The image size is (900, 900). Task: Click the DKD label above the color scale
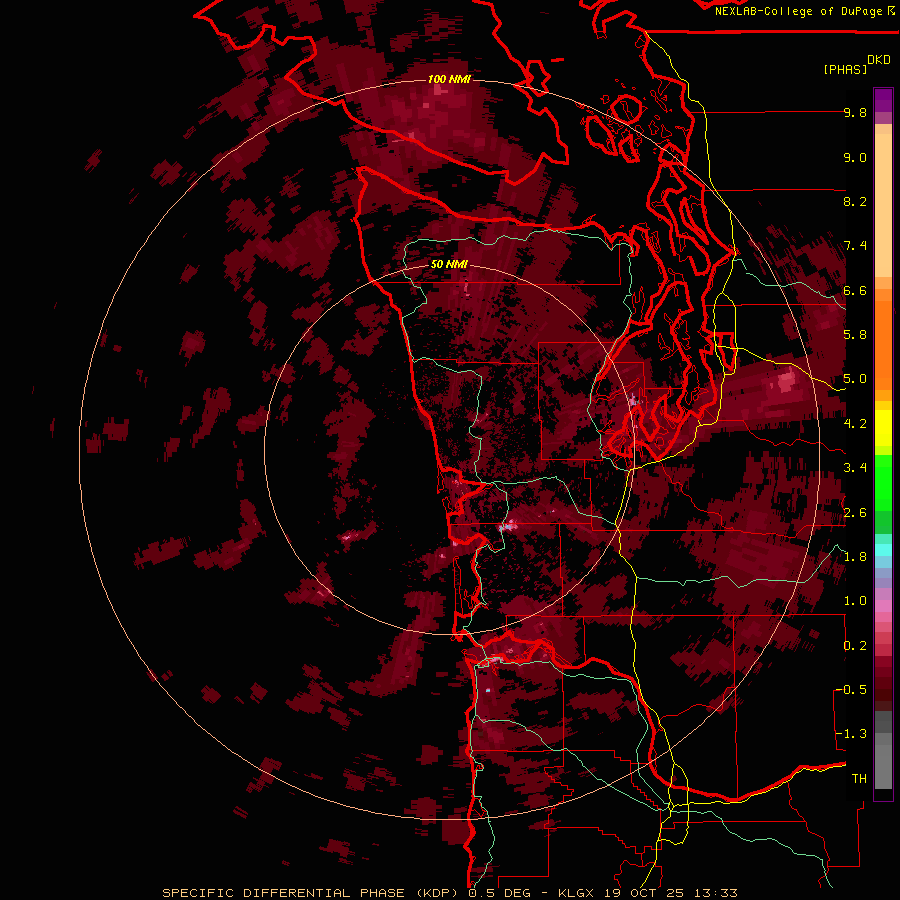(879, 60)
